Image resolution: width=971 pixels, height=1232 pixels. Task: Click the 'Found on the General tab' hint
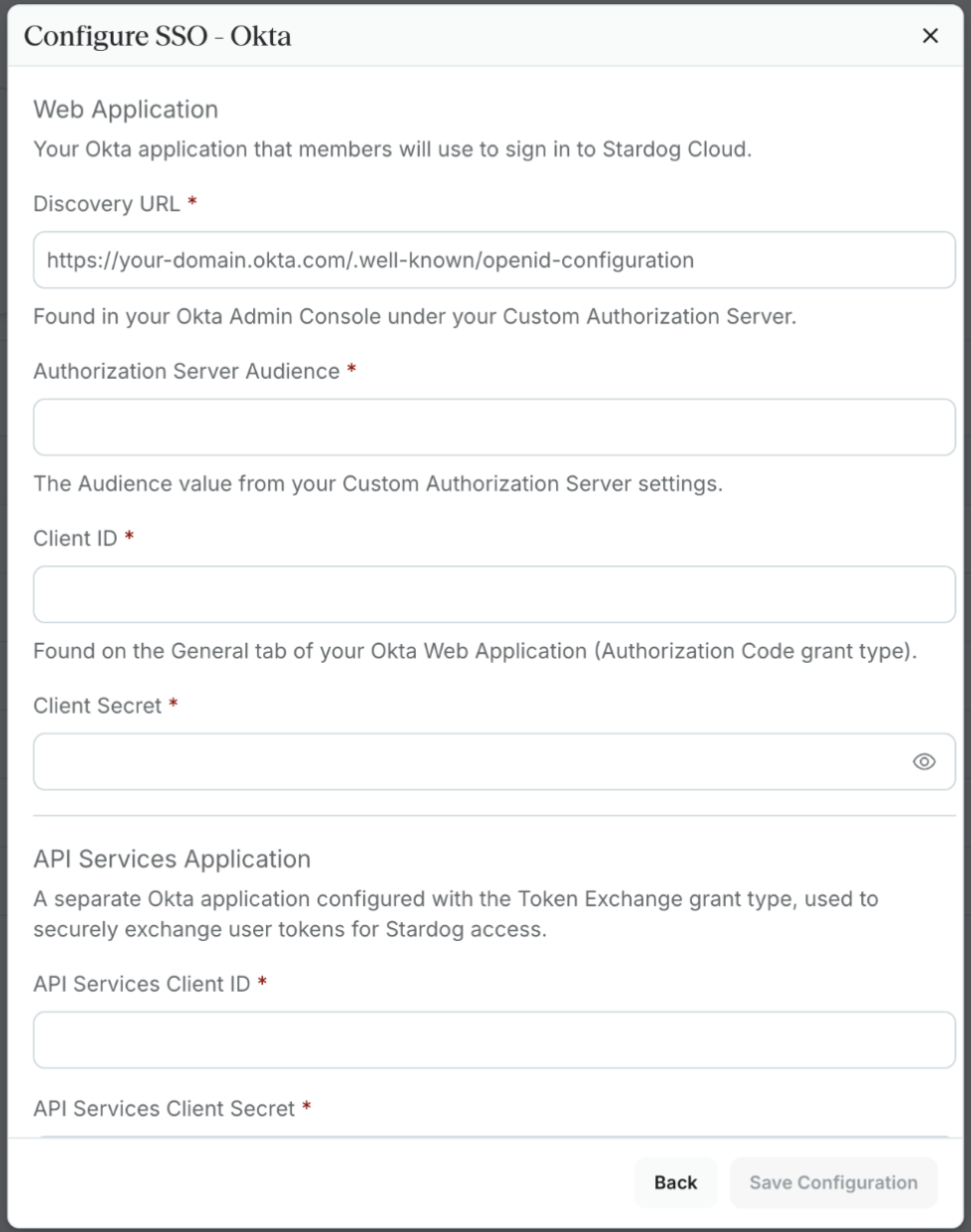click(x=475, y=652)
